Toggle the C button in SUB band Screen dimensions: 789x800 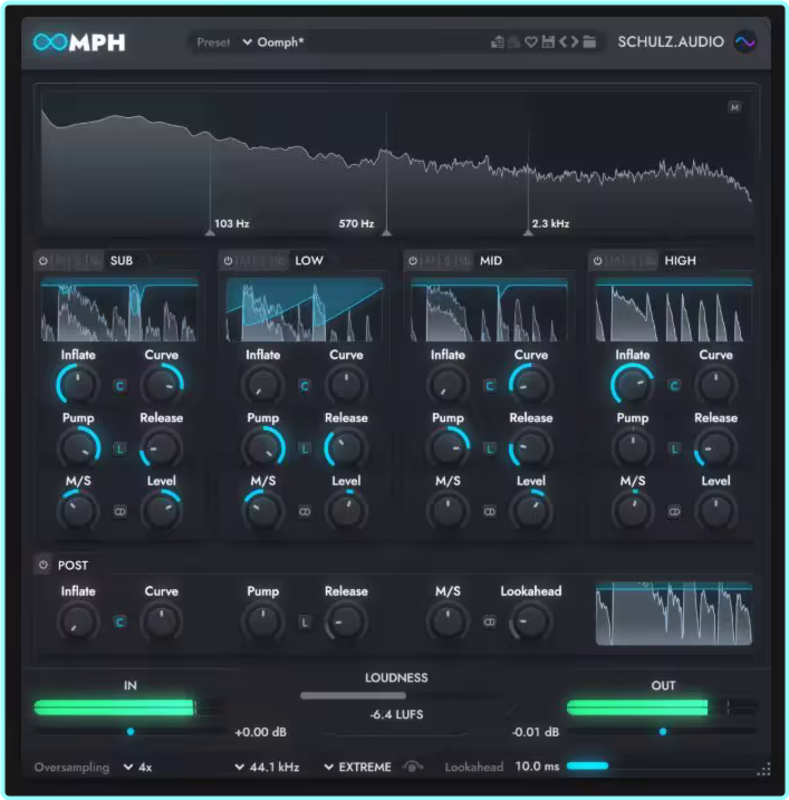120,386
